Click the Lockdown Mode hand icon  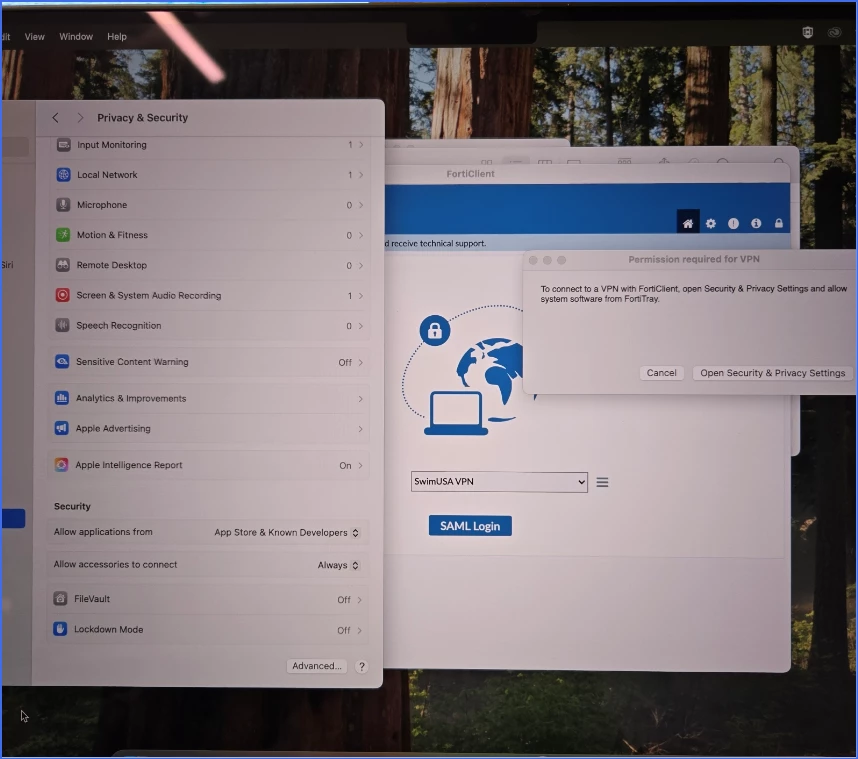[x=60, y=629]
